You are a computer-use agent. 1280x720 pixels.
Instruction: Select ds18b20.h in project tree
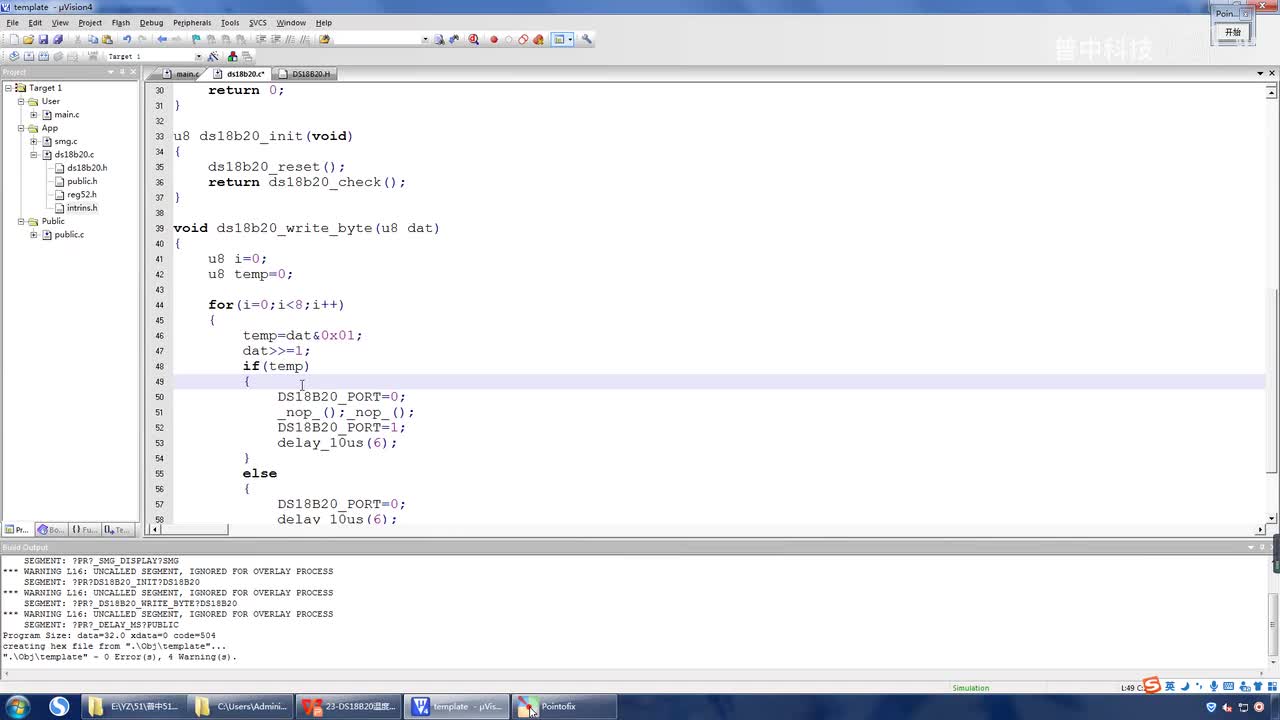coord(86,168)
